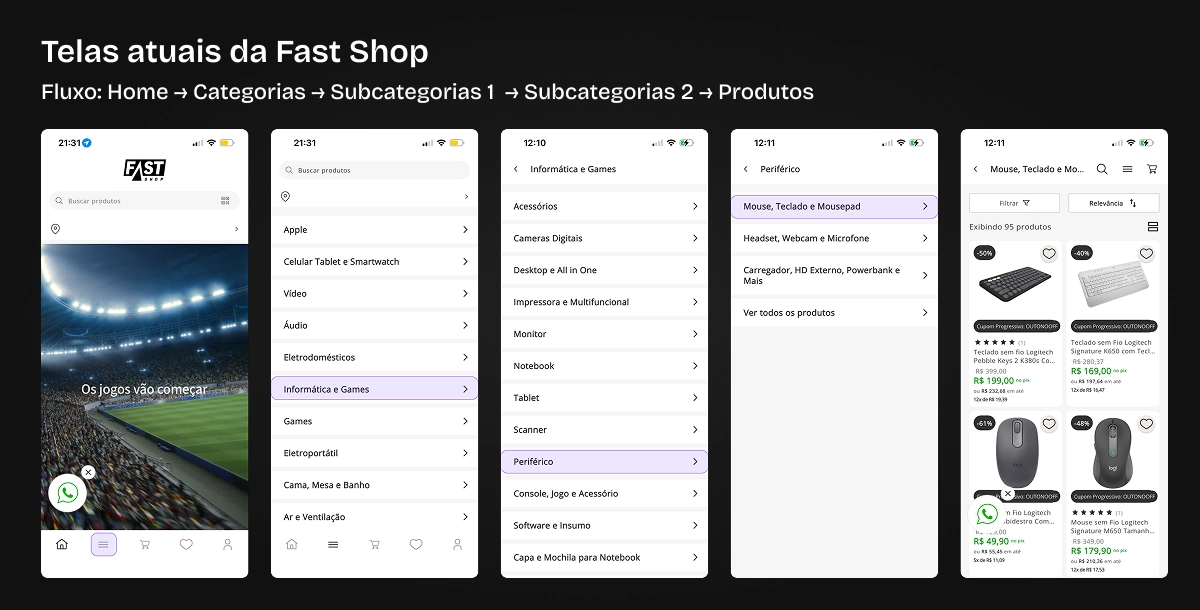This screenshot has width=1200, height=610.
Task: Tap the QR code icon in Home screen search bar
Action: point(225,201)
